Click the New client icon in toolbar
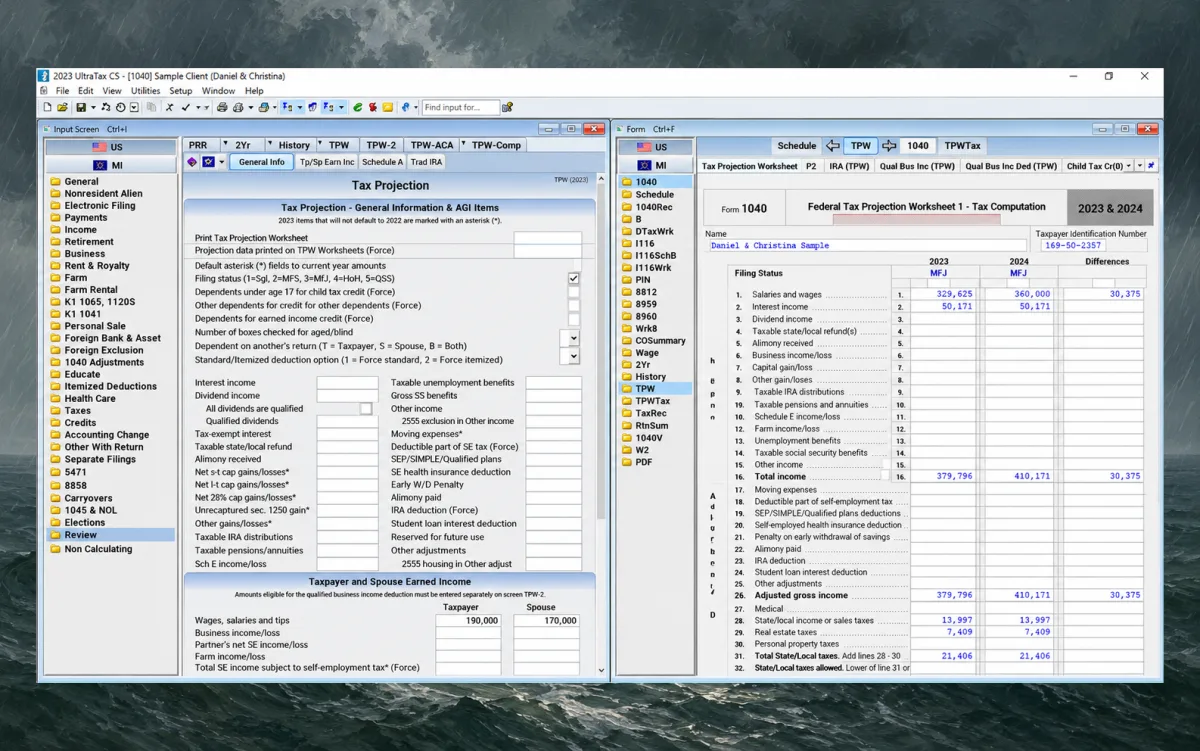The width and height of the screenshot is (1200, 751). (x=46, y=107)
